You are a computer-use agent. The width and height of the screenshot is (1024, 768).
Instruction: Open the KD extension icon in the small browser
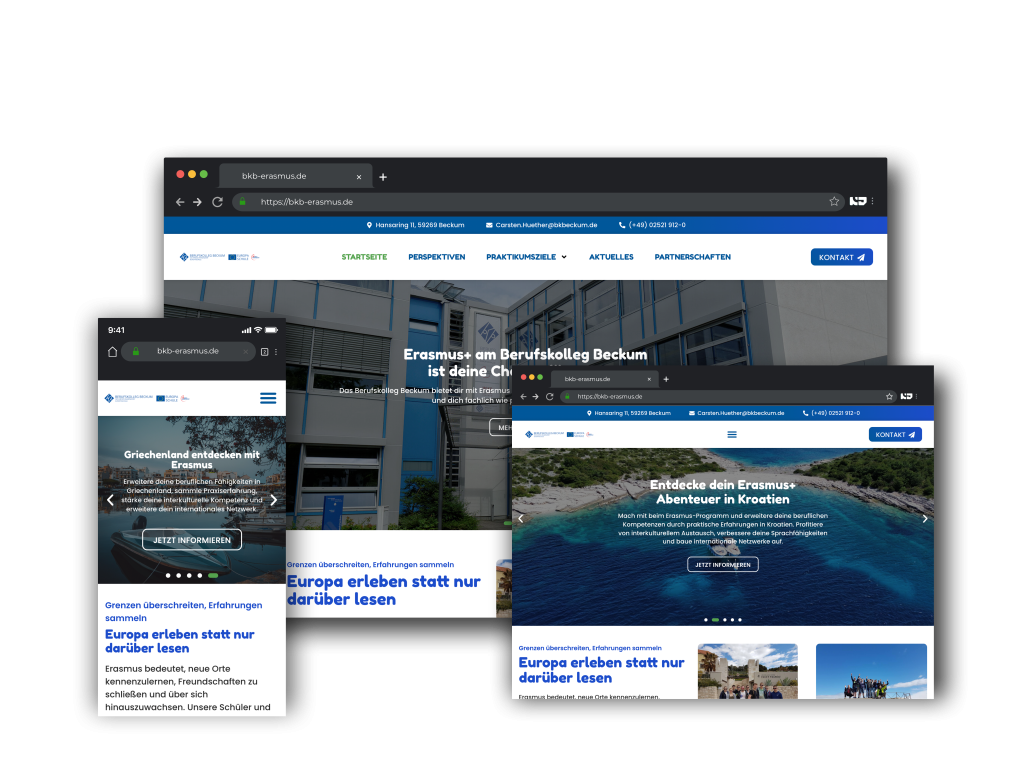[x=906, y=396]
